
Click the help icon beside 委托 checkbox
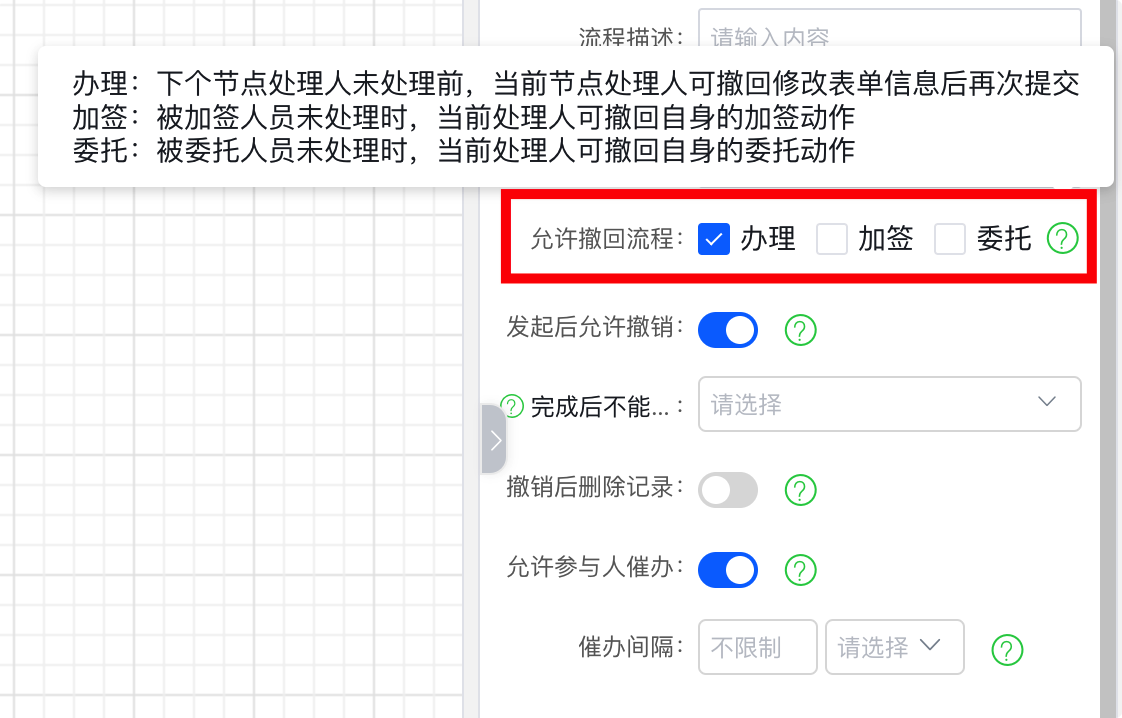[x=1063, y=240]
